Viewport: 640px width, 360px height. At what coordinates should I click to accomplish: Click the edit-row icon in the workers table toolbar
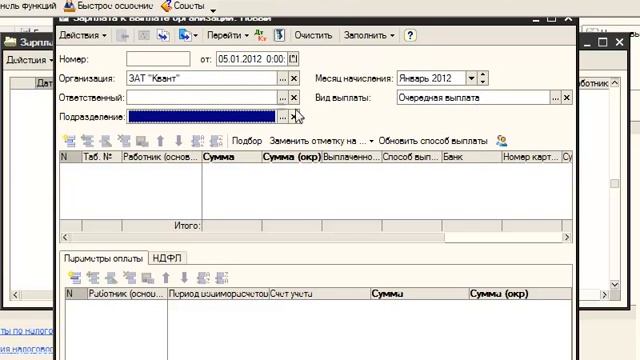coord(106,141)
